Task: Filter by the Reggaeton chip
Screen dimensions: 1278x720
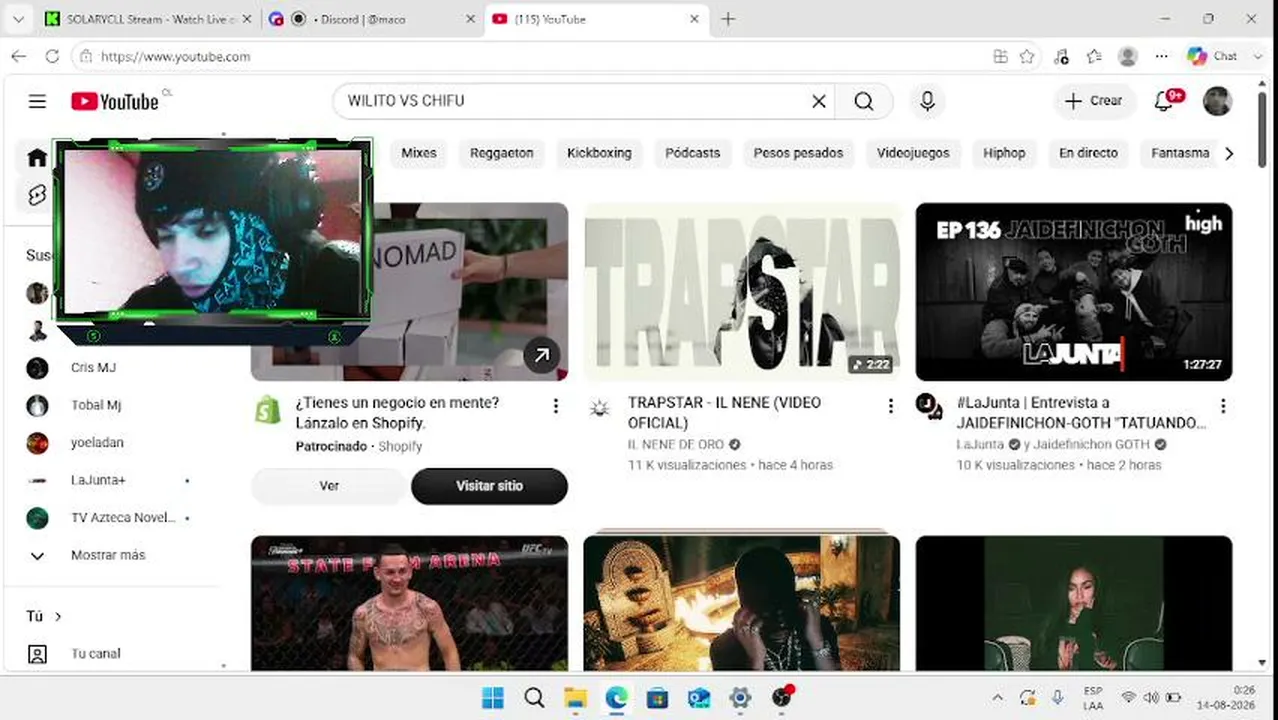Action: (502, 153)
